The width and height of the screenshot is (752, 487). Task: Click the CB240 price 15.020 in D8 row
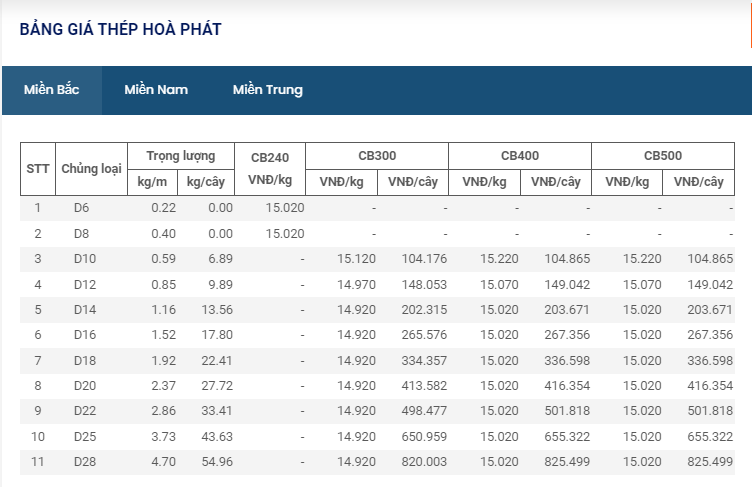285,234
